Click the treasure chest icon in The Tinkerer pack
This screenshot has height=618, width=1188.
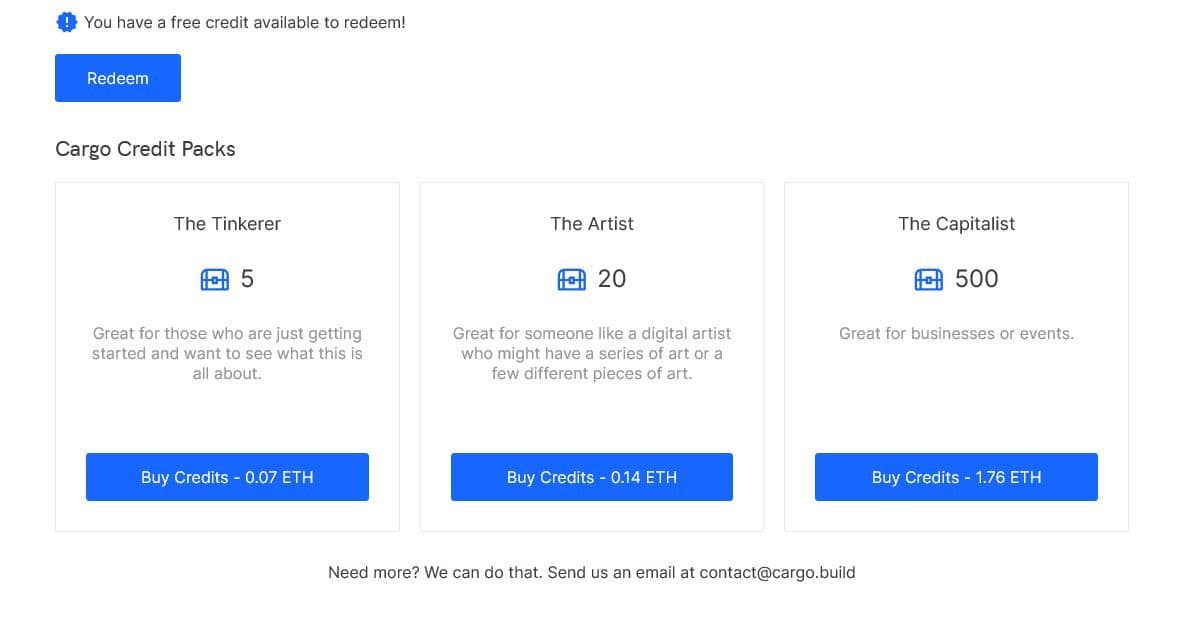coord(215,279)
